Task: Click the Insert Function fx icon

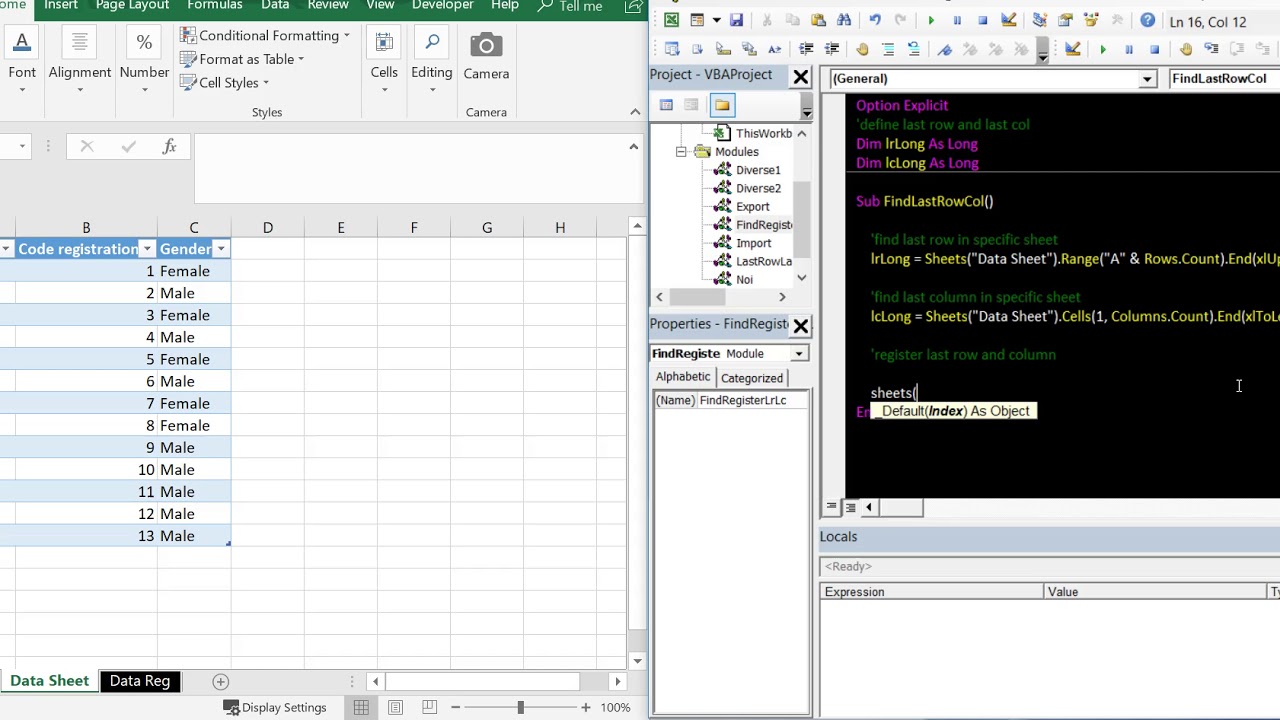Action: [169, 147]
